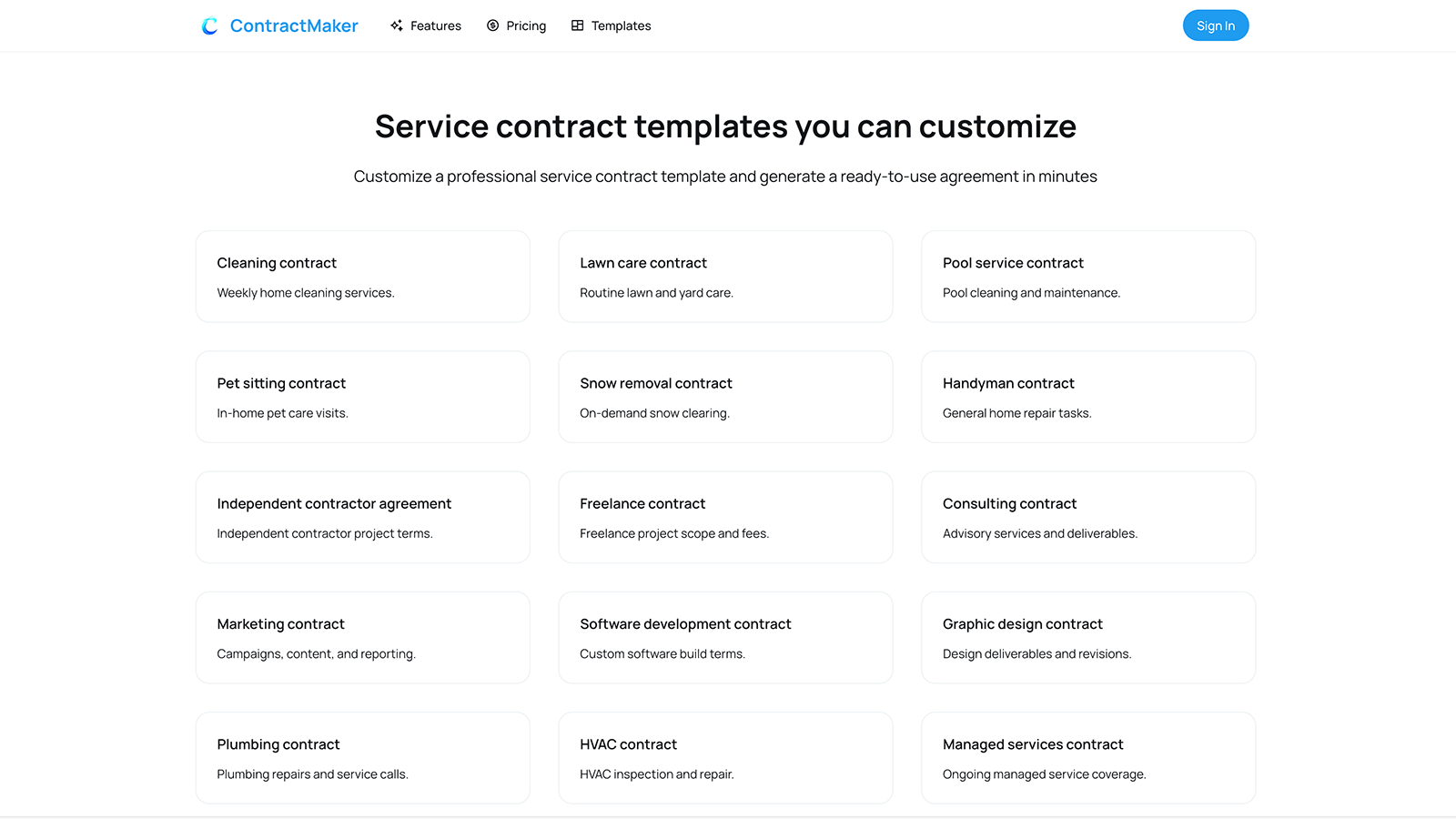The image size is (1456, 819).
Task: Open the Handyman contract template
Action: tap(1088, 396)
